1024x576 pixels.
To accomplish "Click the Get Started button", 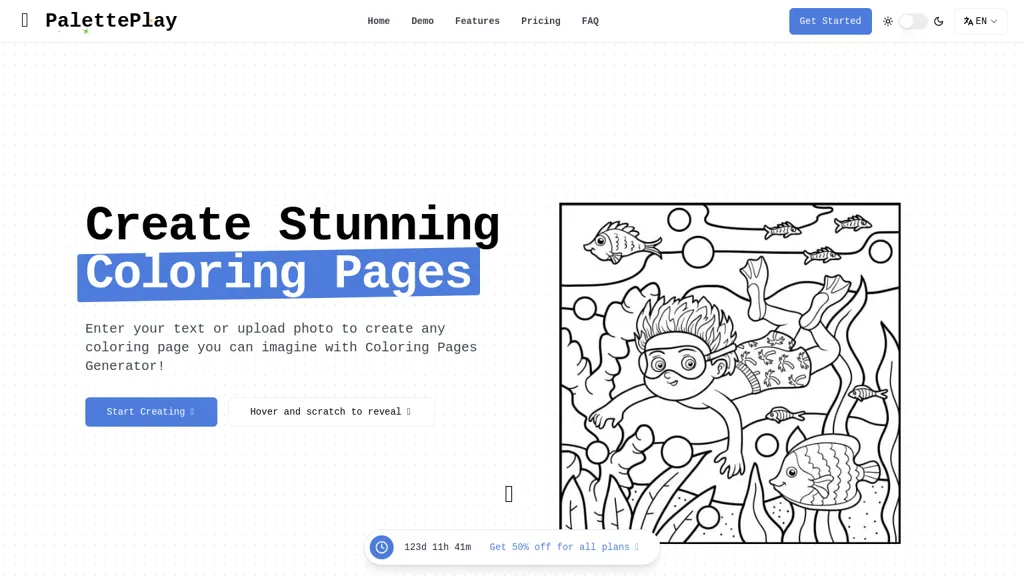I will point(830,21).
